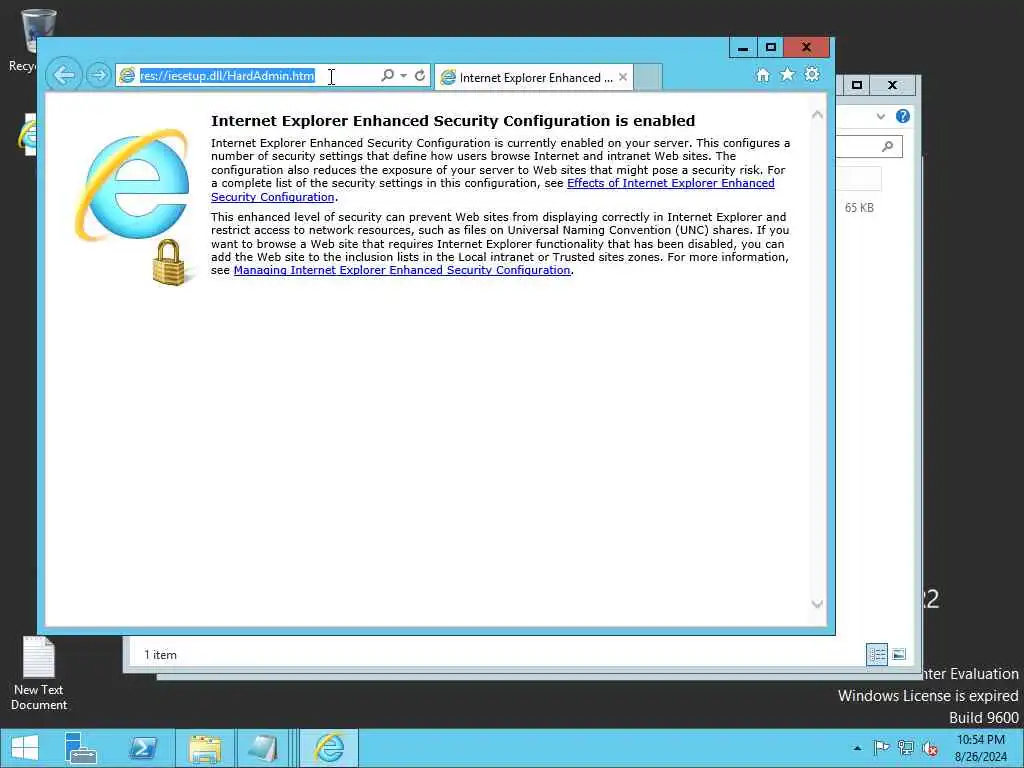Screen dimensions: 1024x768
Task: Open File Explorer from taskbar
Action: (204, 748)
